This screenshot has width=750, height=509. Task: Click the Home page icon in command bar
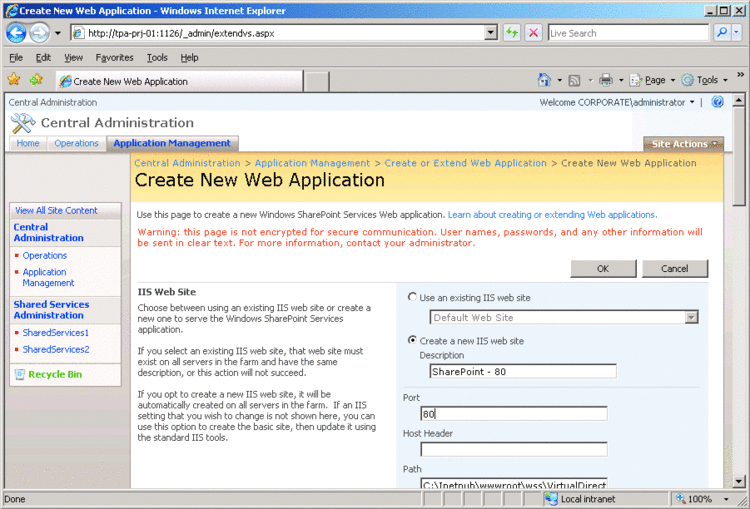click(544, 80)
